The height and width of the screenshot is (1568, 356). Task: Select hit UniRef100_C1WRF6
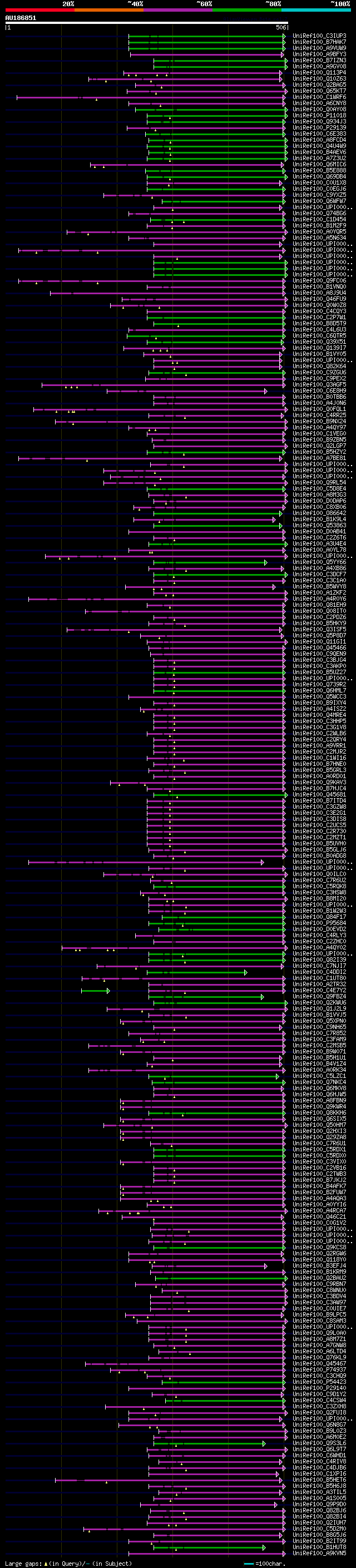tap(319, 97)
